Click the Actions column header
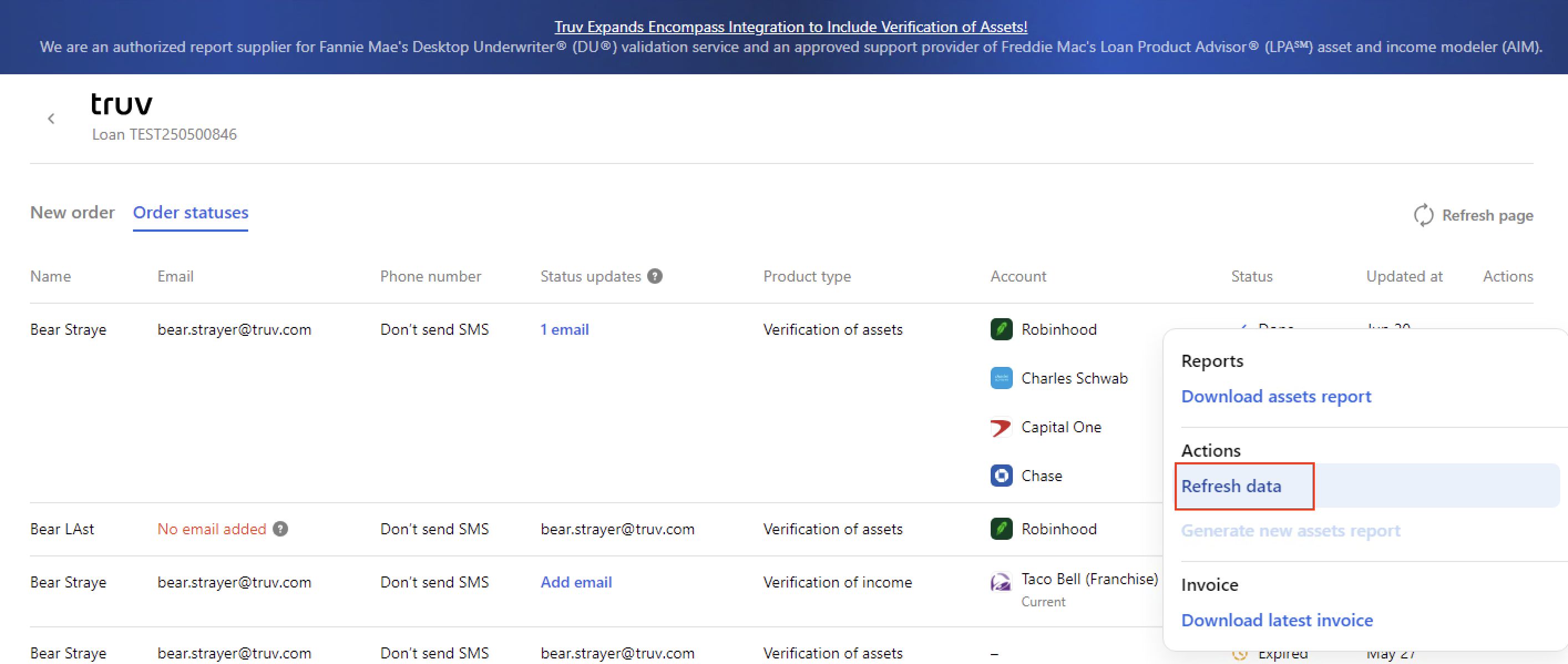Screen dimensions: 1568x664 [x=1508, y=276]
